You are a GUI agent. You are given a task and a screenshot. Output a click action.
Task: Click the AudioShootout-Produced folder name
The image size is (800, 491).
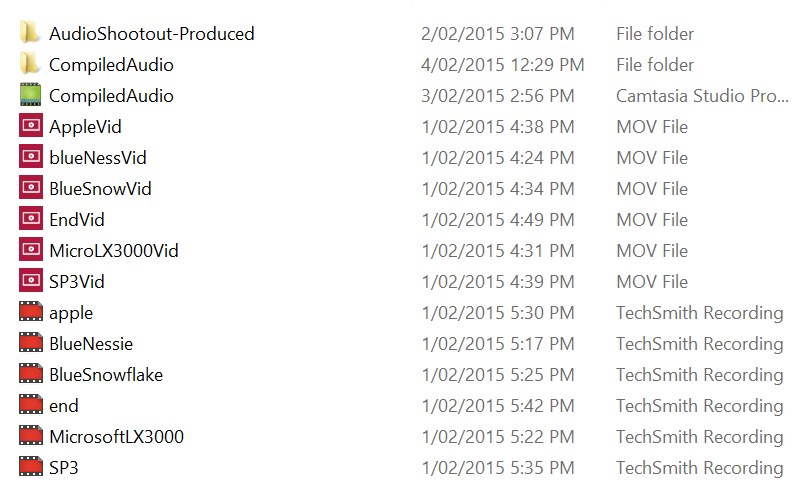tap(152, 34)
